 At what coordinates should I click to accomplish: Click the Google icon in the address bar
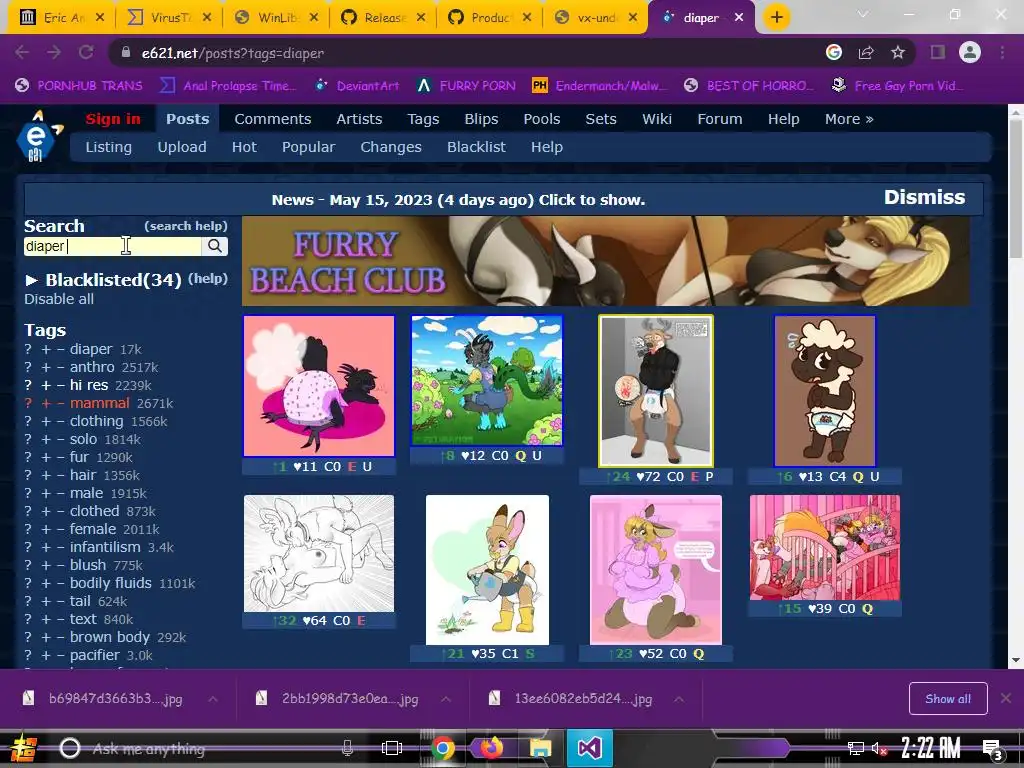[x=834, y=52]
